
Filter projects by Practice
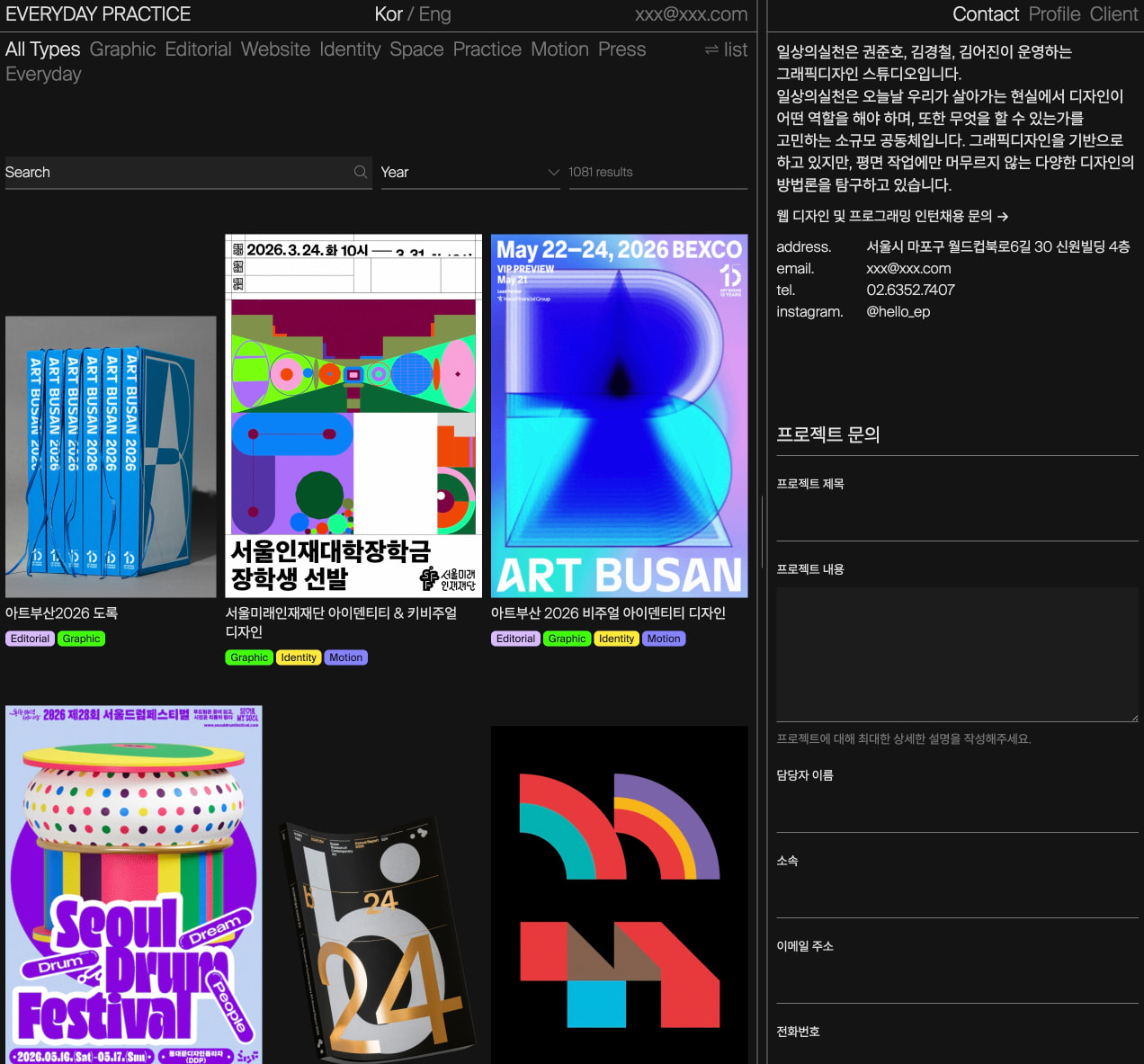point(487,49)
